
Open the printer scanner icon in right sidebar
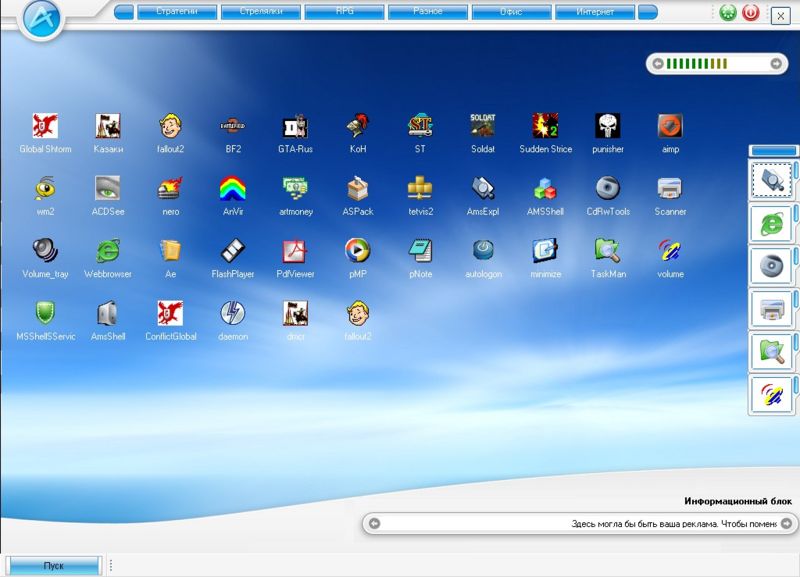(x=771, y=309)
